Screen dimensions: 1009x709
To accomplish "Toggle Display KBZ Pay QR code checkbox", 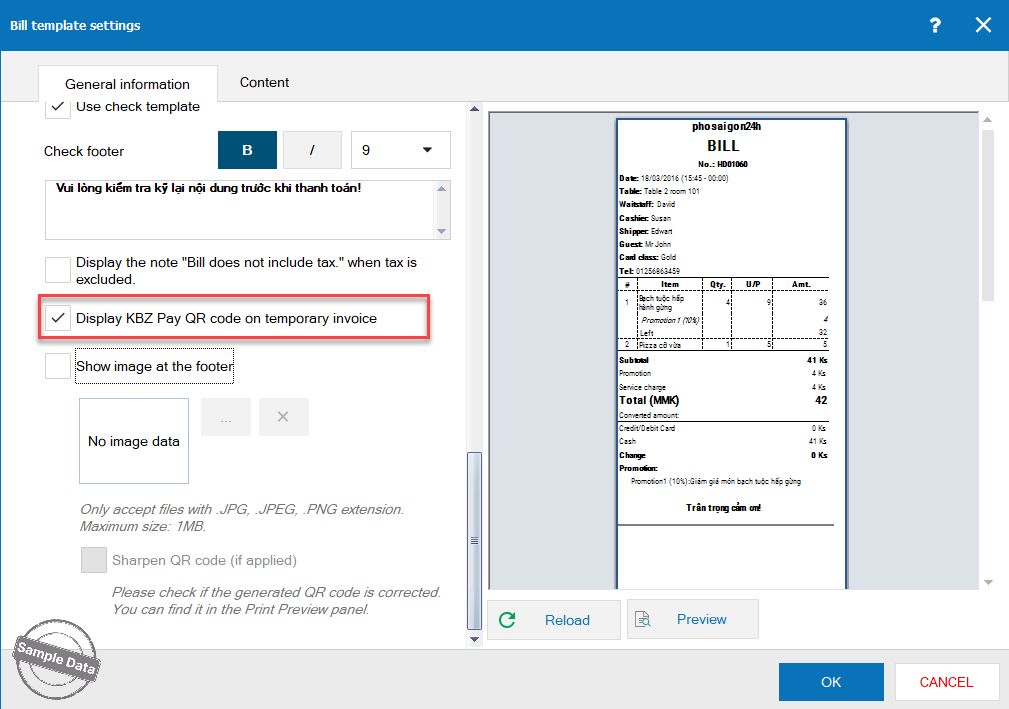I will (58, 318).
